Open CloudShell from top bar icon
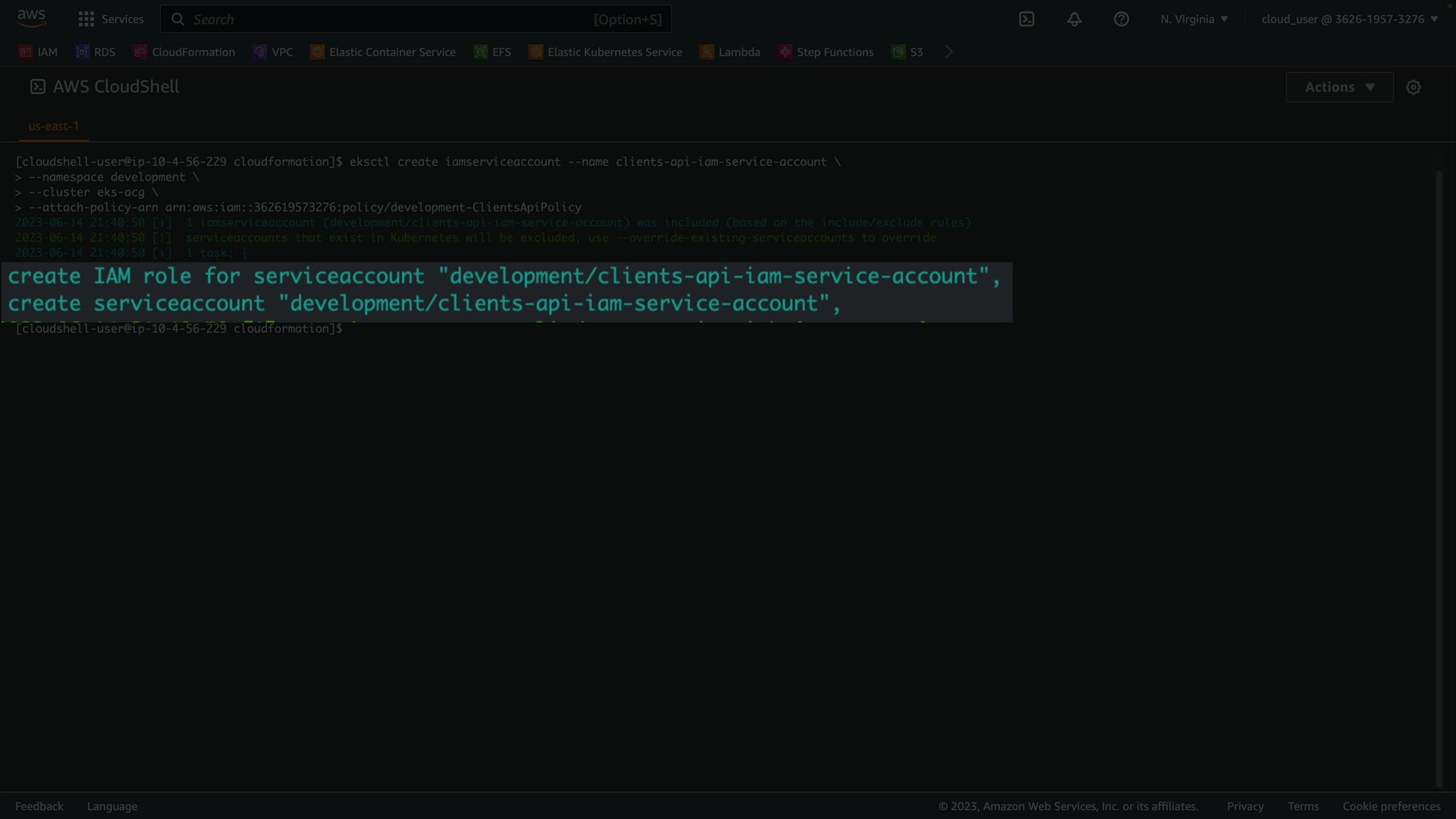1456x819 pixels. [x=1027, y=19]
